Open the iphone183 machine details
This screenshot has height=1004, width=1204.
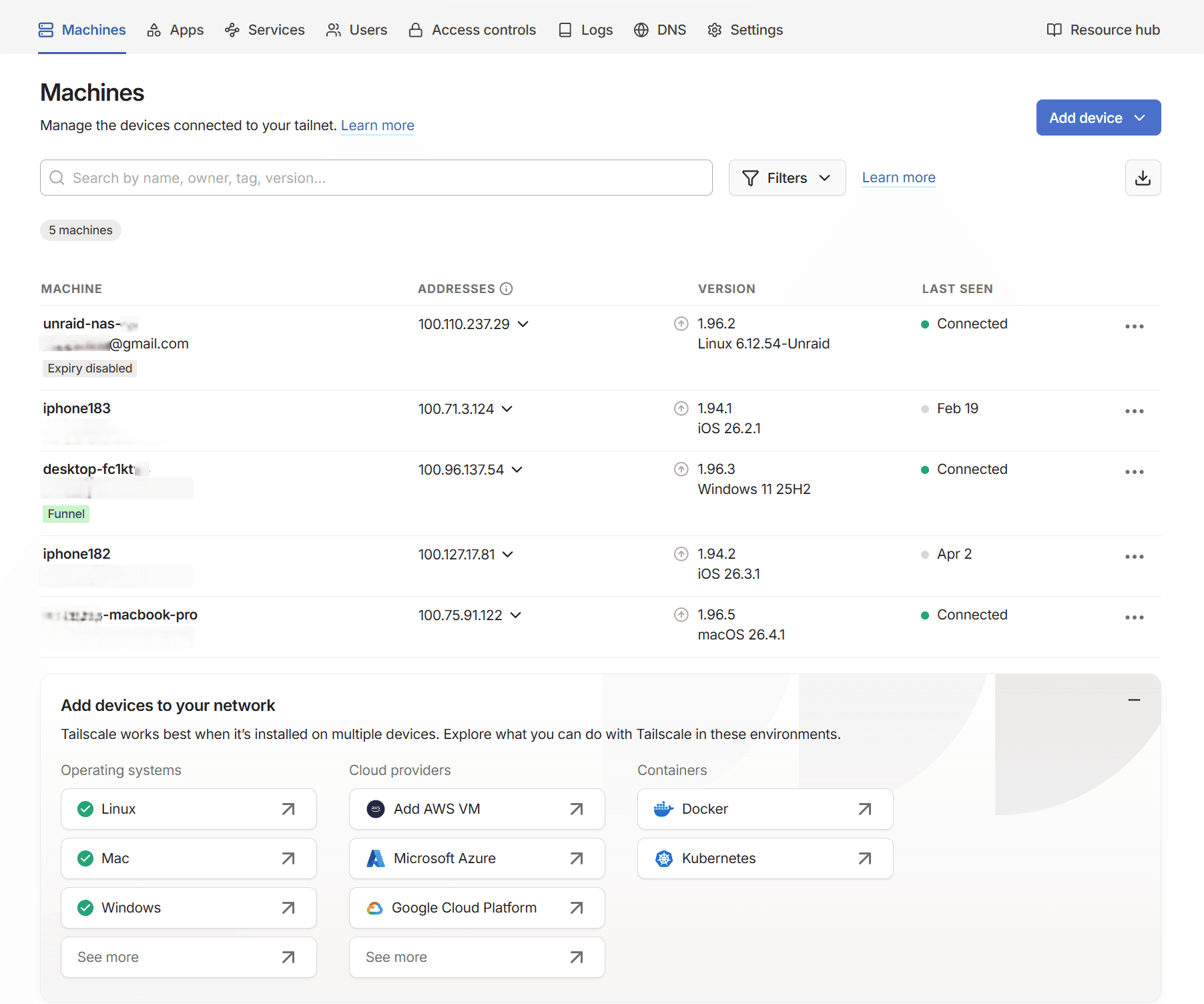click(x=77, y=409)
